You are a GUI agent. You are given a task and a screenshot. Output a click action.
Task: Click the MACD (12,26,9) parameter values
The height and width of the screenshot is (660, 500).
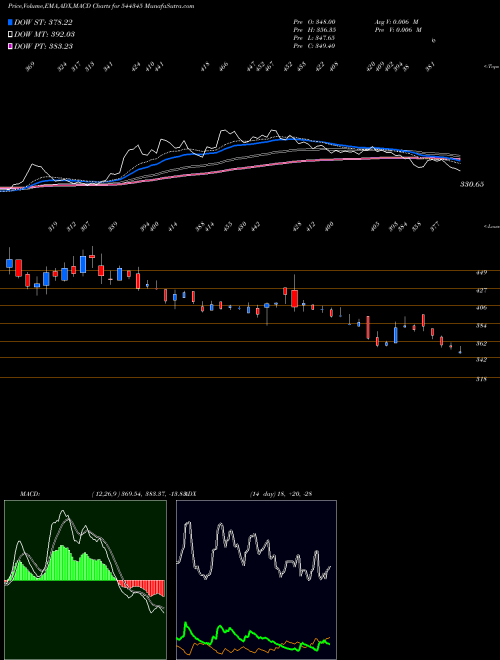point(138,493)
